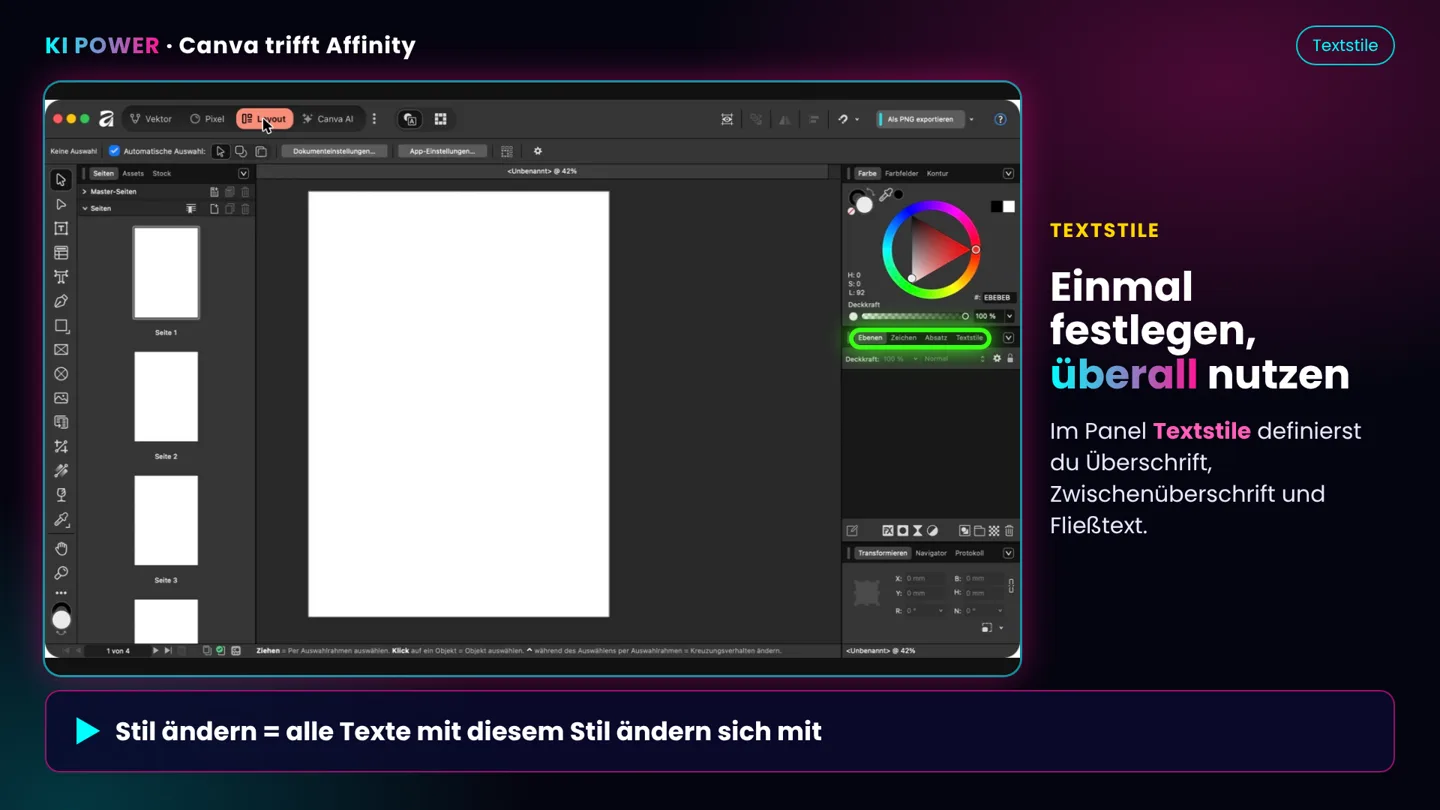This screenshot has height=810, width=1440.
Task: Swap stroke and fill colors arrow
Action: point(869,192)
